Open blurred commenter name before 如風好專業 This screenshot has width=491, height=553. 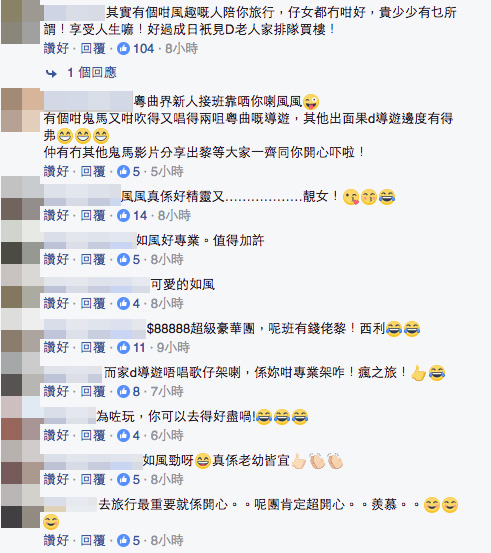point(90,241)
